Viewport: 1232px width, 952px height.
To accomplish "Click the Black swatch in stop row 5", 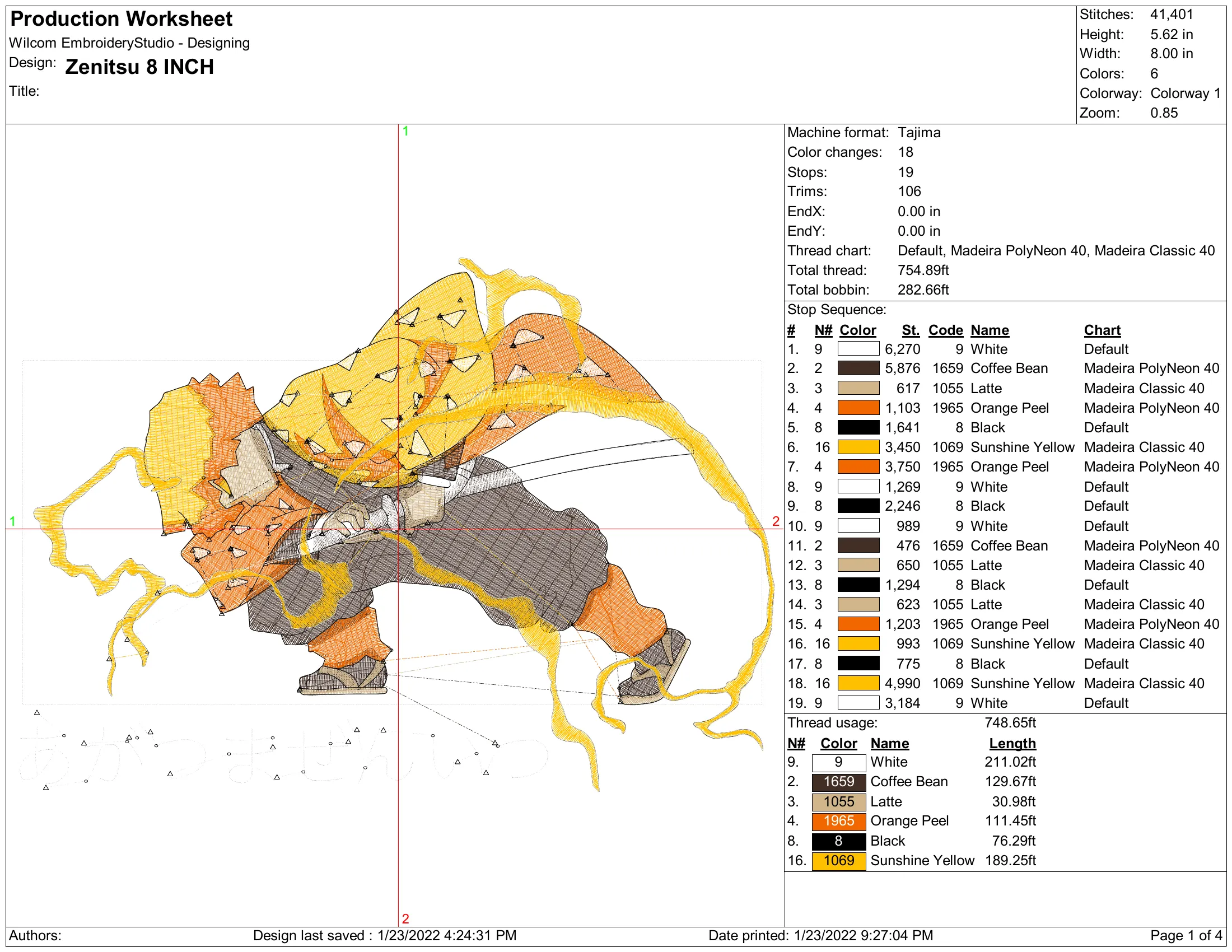I will (x=858, y=427).
